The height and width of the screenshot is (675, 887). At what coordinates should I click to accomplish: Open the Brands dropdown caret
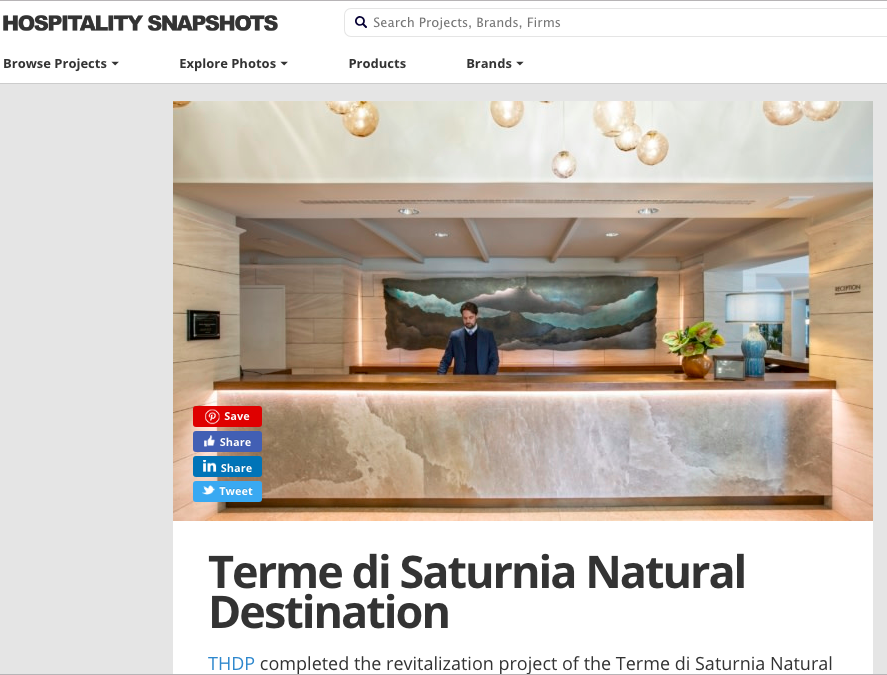(520, 64)
